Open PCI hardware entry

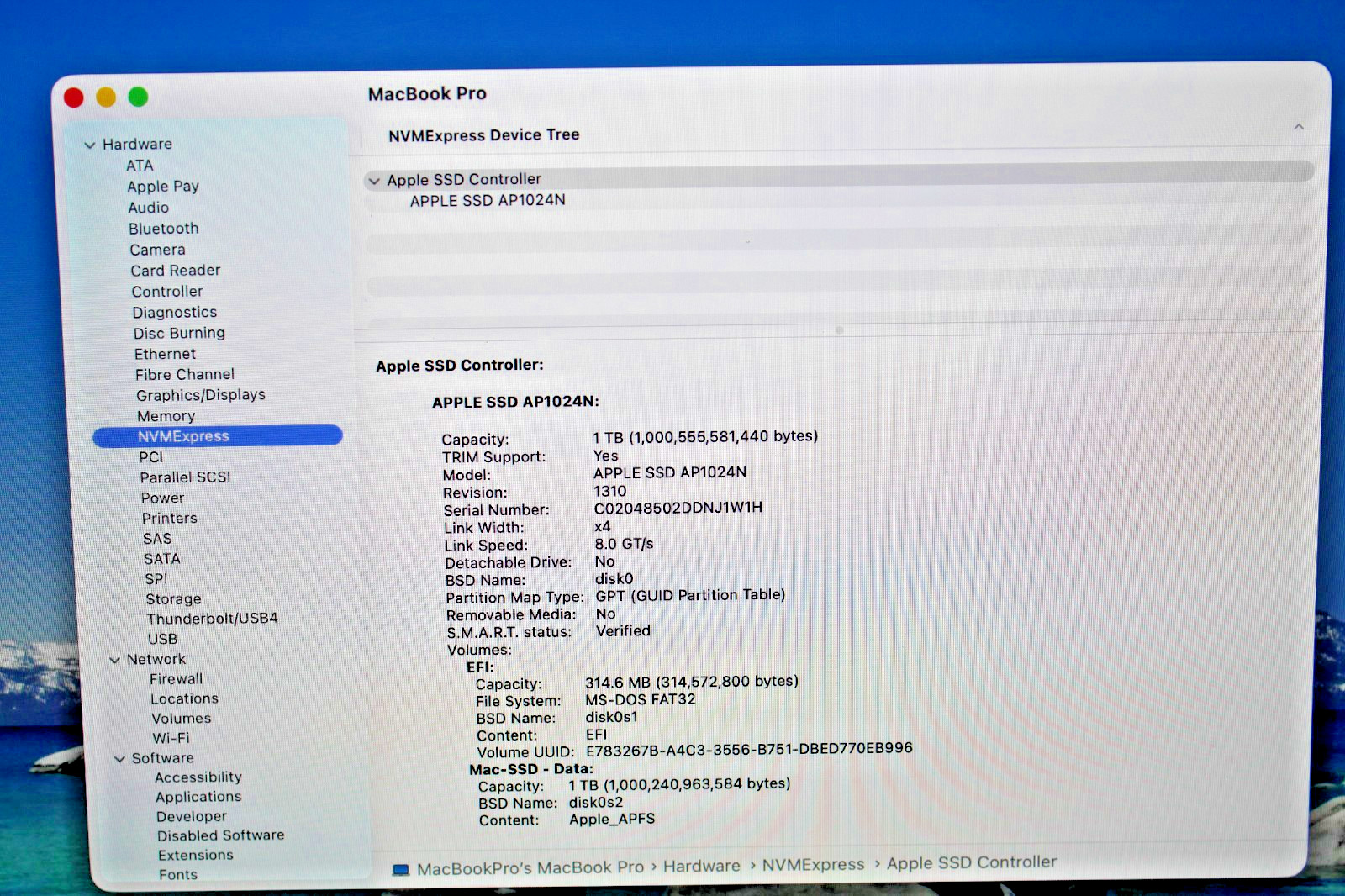click(151, 457)
